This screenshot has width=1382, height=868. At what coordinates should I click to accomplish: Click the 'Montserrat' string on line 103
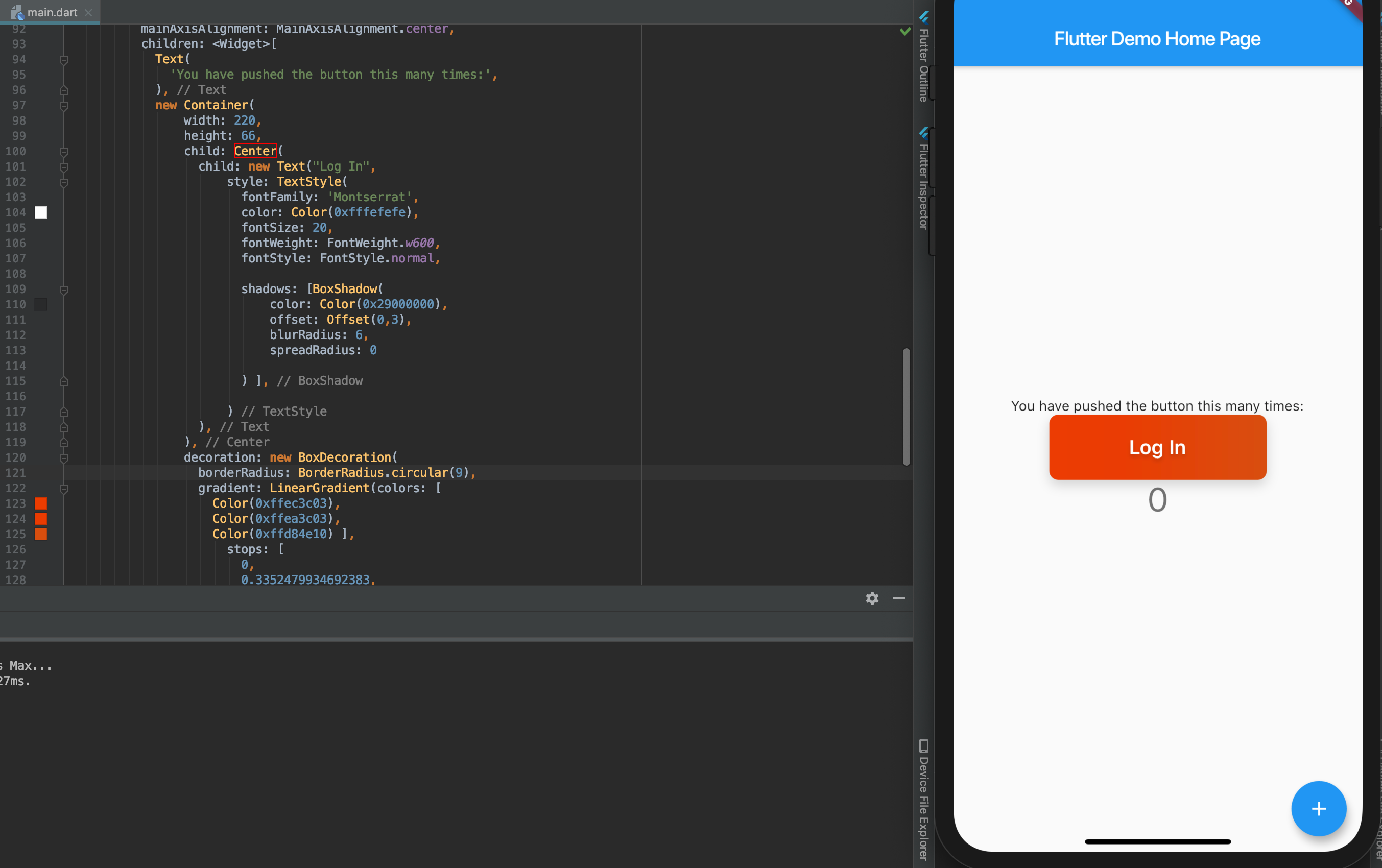370,197
